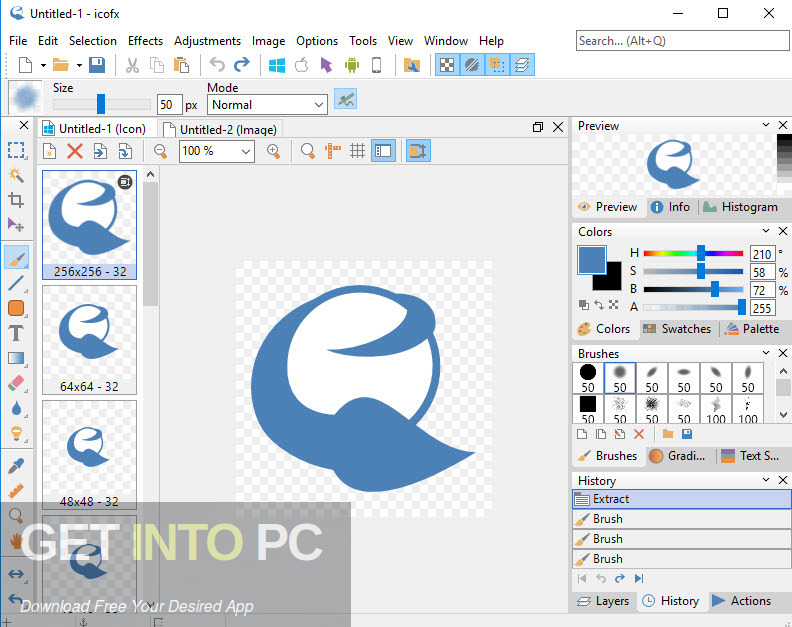Select the gradient fill tool
Viewport: 792px width, 627px height.
click(16, 358)
